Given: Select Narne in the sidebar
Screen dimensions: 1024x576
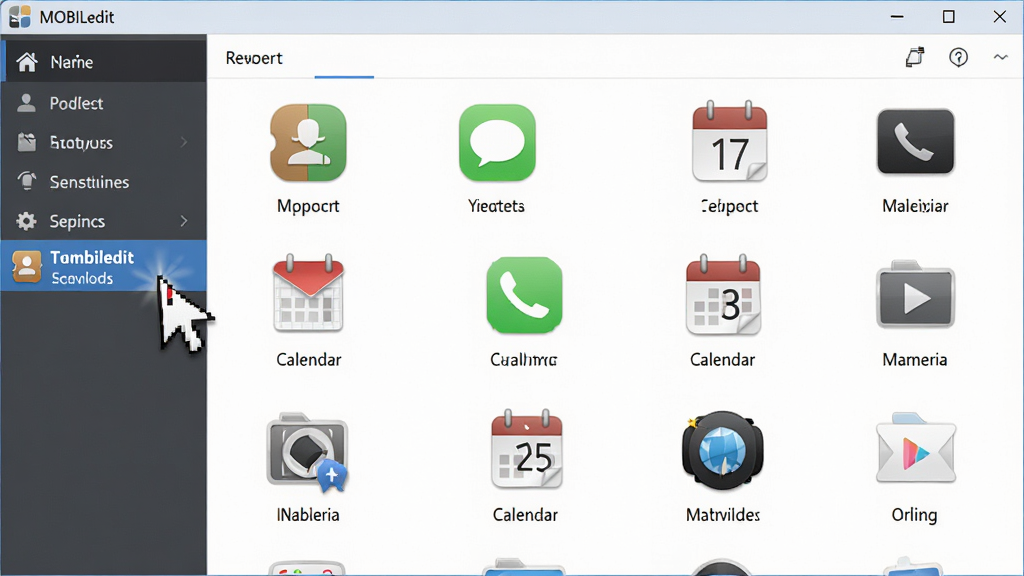Looking at the screenshot, I should coord(103,61).
